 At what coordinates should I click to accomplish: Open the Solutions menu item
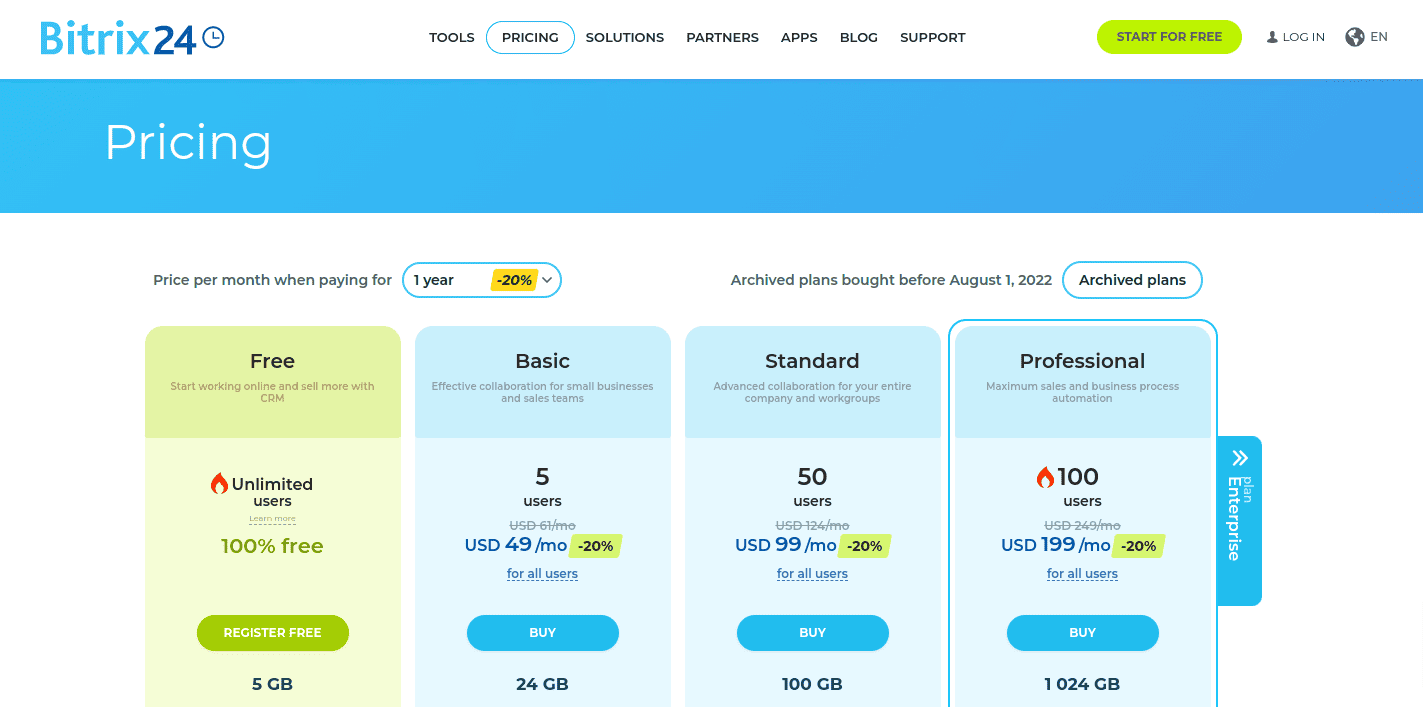[625, 38]
